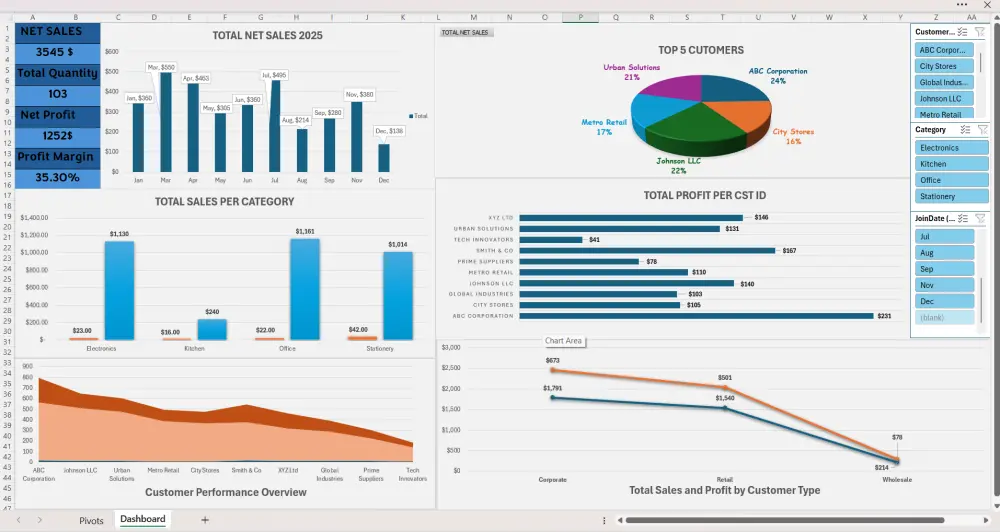Viewport: 1000px width, 532px height.
Task: Filter by Johnson LLC in Customer slicer
Action: pyautogui.click(x=943, y=98)
